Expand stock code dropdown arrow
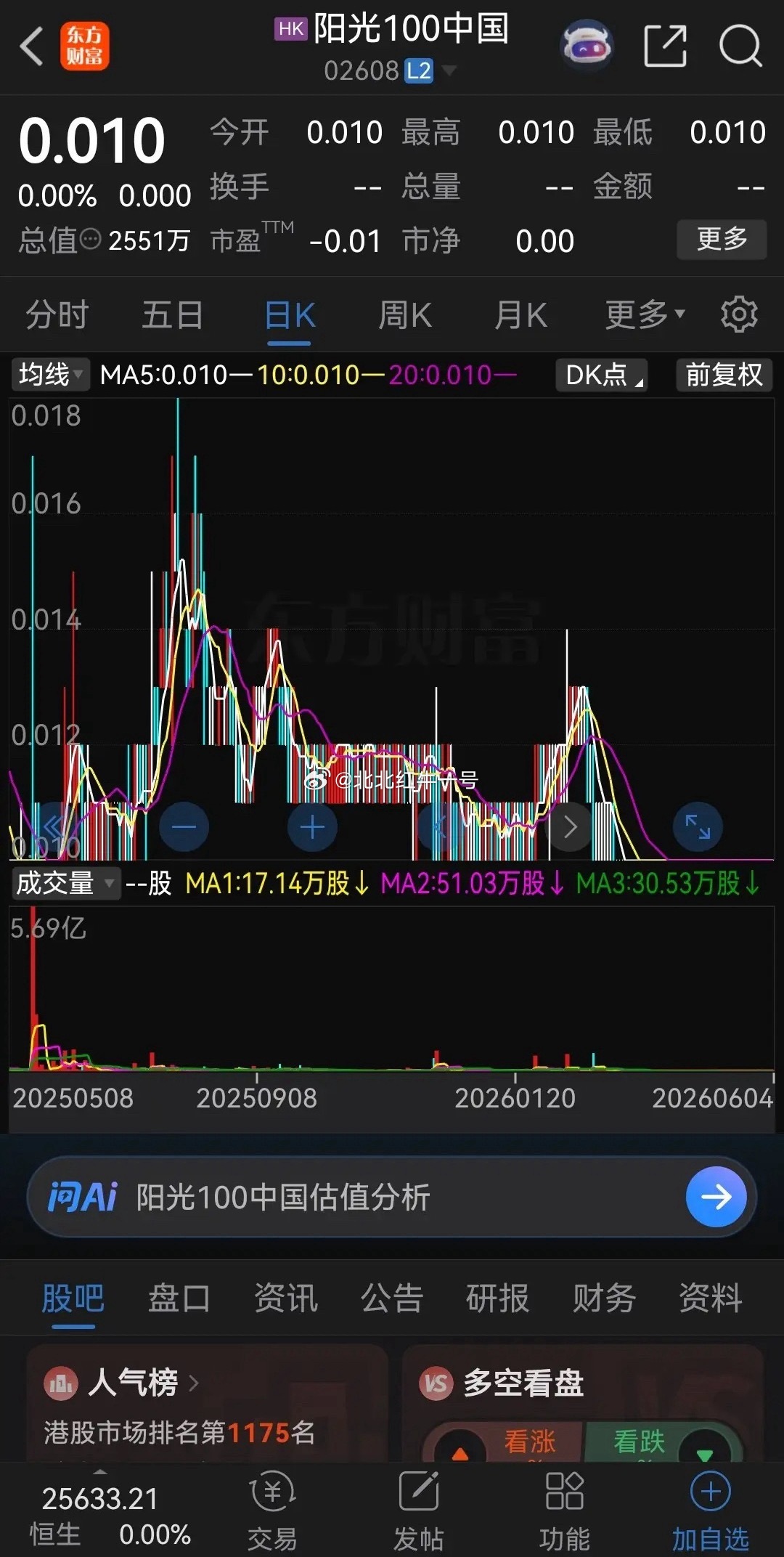 point(449,70)
